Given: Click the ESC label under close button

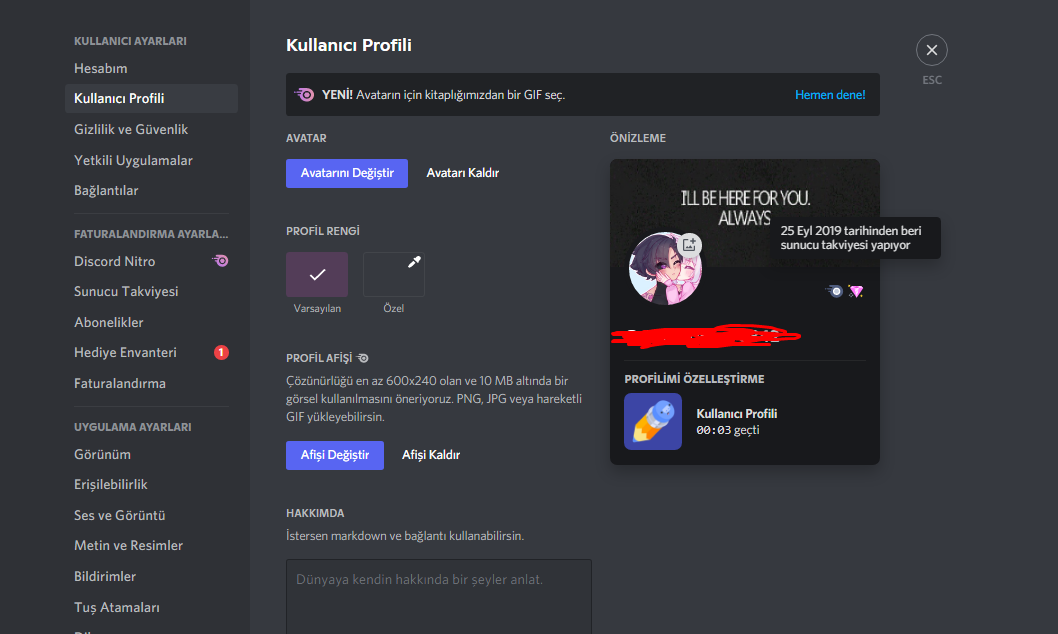Looking at the screenshot, I should tap(932, 80).
